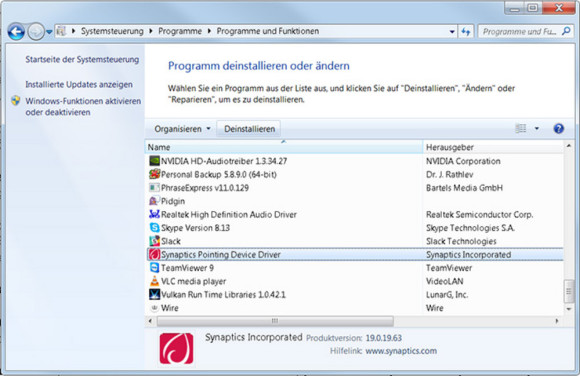Click the change view icon
The image size is (580, 376).
(521, 128)
